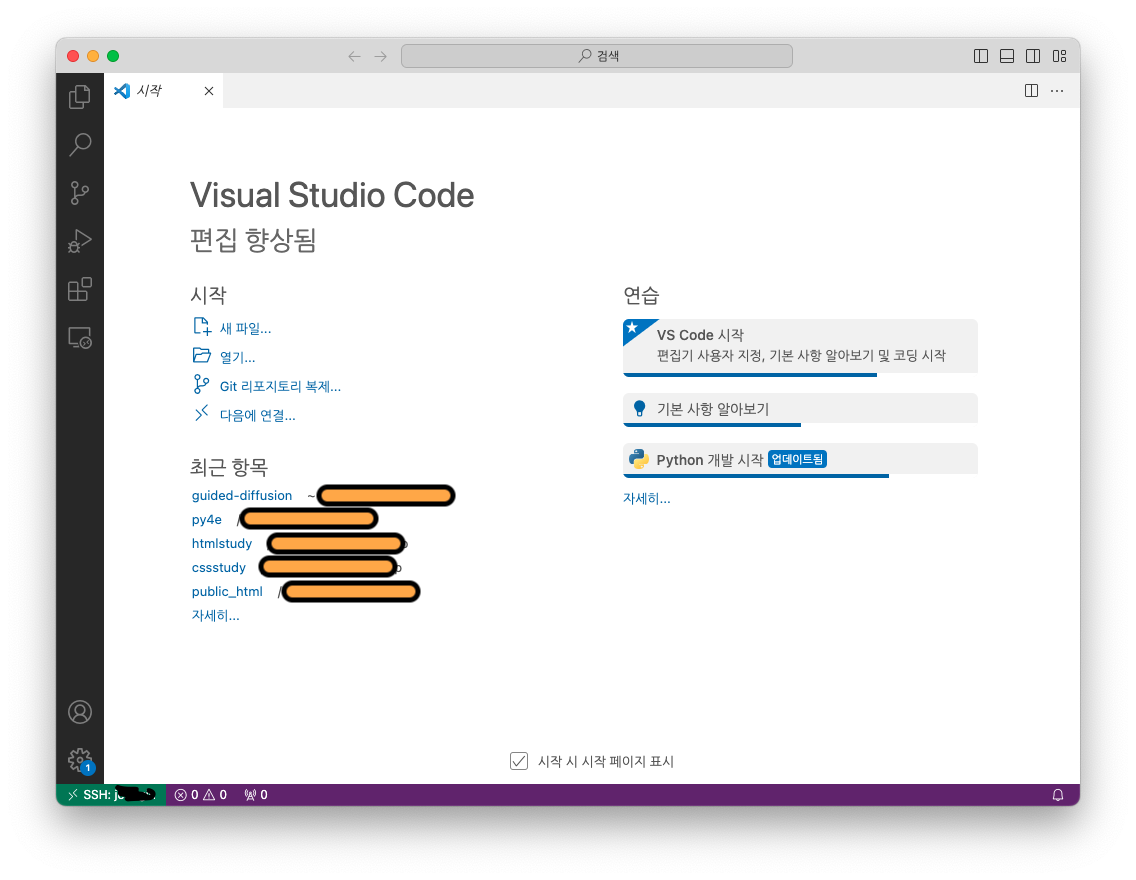
Task: Open recent item cssstudy
Action: point(219,567)
